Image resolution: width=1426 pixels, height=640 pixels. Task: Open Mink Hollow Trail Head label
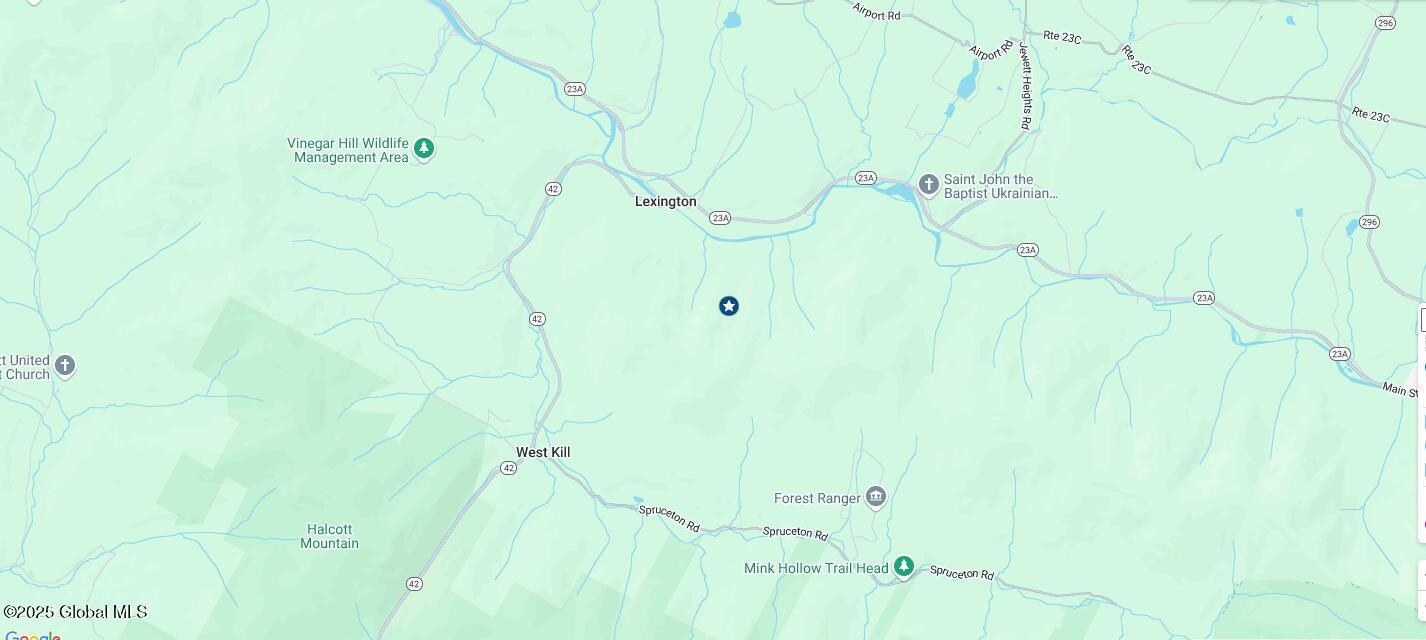point(816,568)
